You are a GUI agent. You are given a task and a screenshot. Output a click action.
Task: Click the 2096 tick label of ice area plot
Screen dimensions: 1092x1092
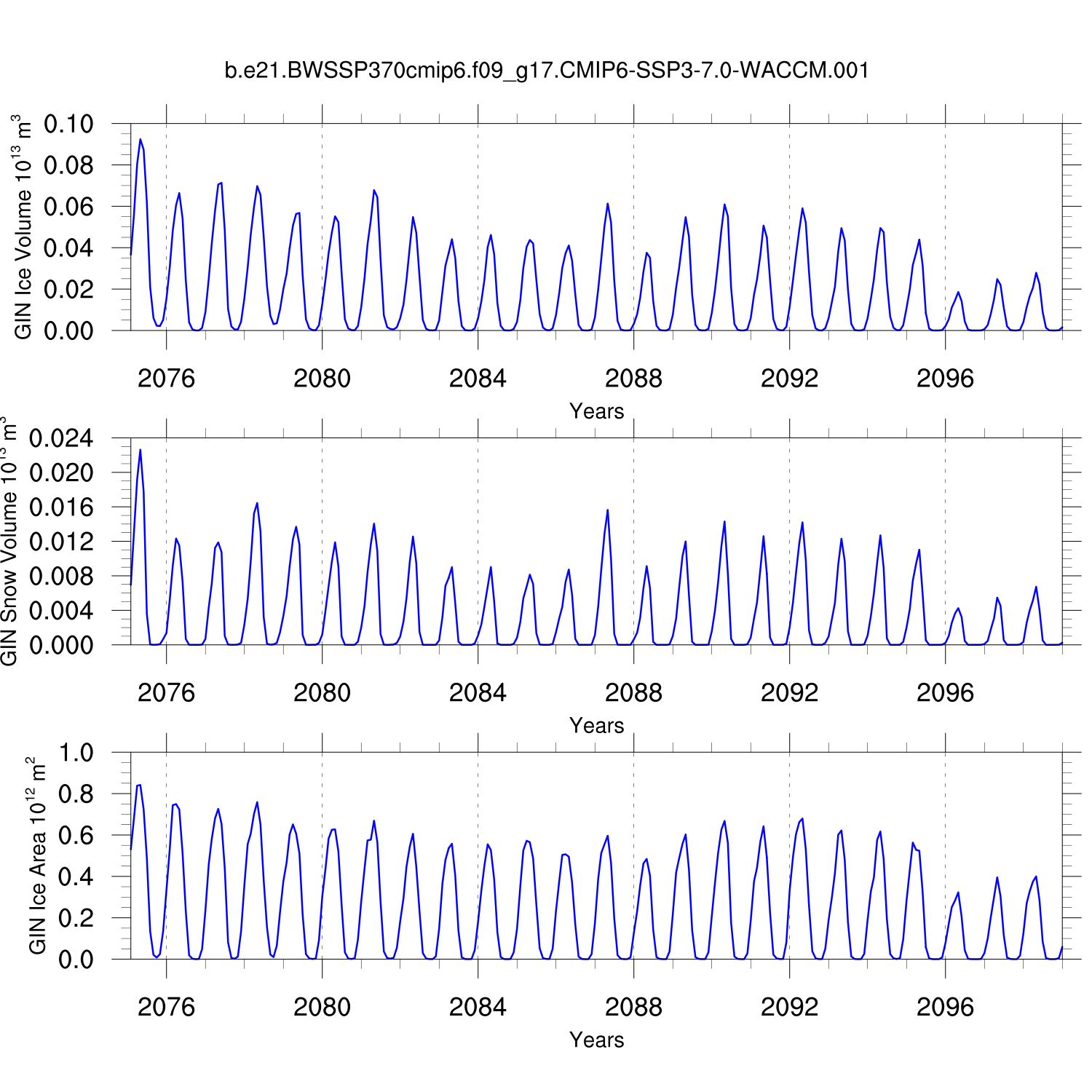(x=945, y=1008)
